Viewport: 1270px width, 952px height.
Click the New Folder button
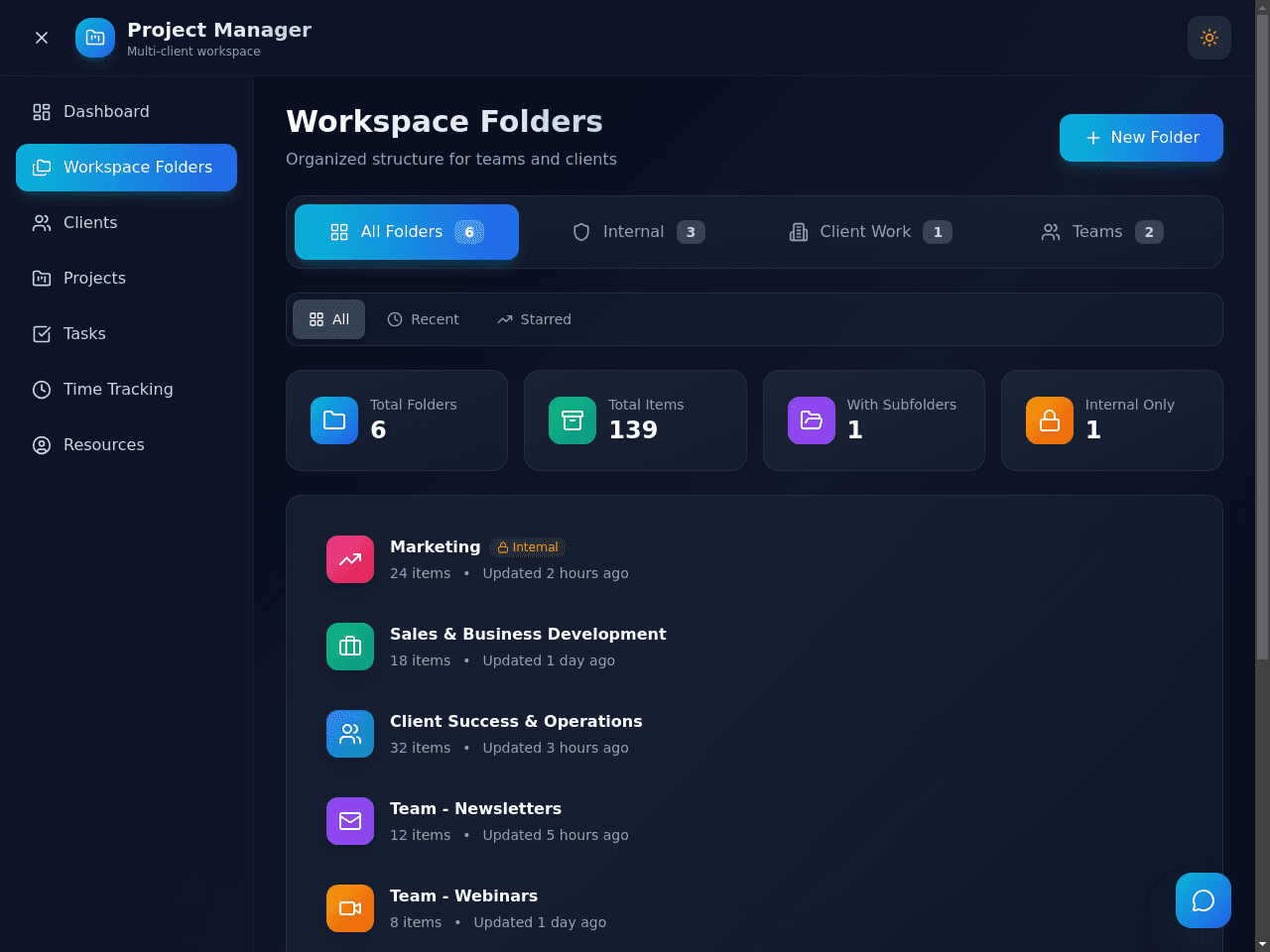[x=1141, y=138]
